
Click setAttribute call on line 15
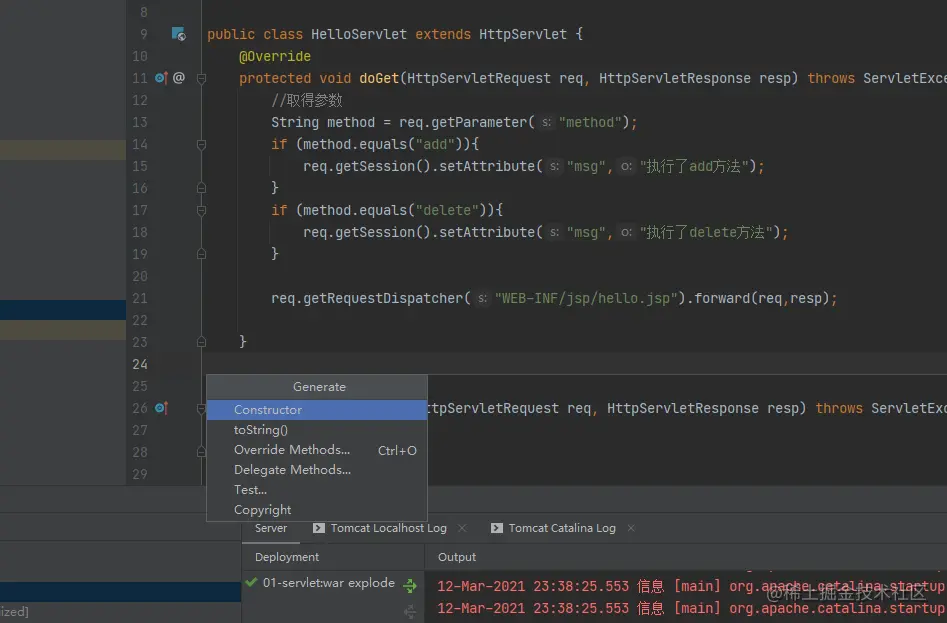click(x=487, y=166)
